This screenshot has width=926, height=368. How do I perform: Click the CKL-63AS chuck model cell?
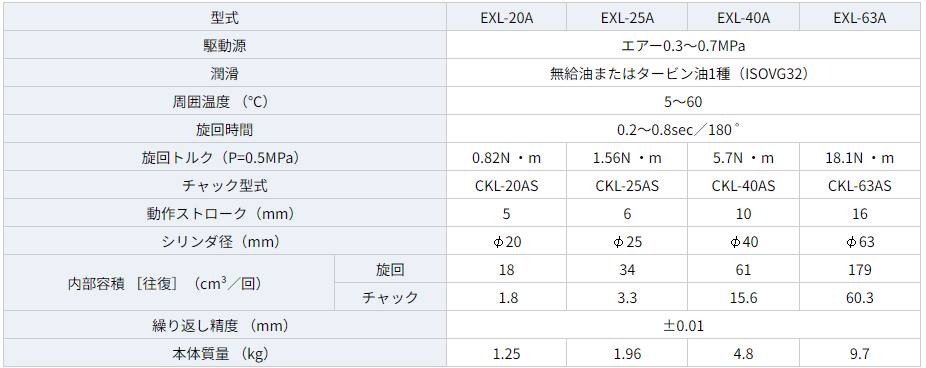point(860,185)
